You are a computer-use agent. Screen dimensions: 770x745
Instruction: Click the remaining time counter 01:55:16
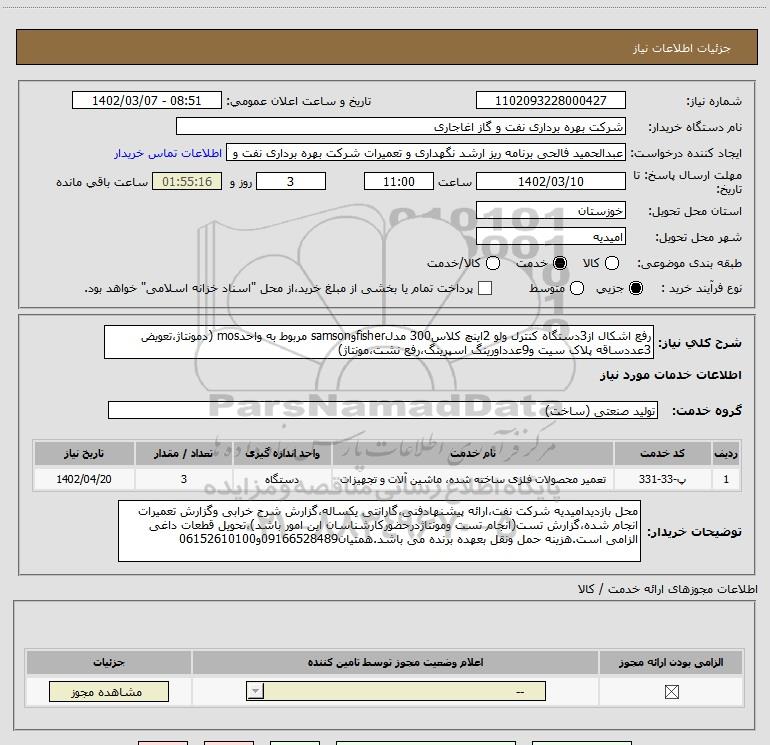[x=187, y=181]
